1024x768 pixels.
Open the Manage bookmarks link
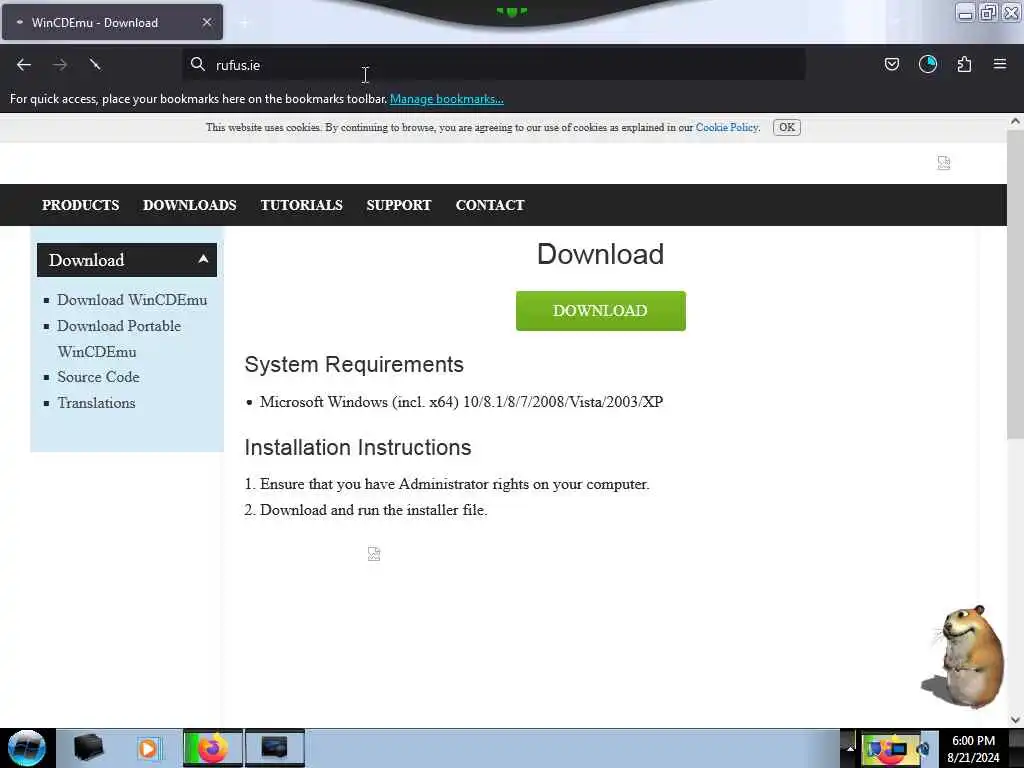447,99
